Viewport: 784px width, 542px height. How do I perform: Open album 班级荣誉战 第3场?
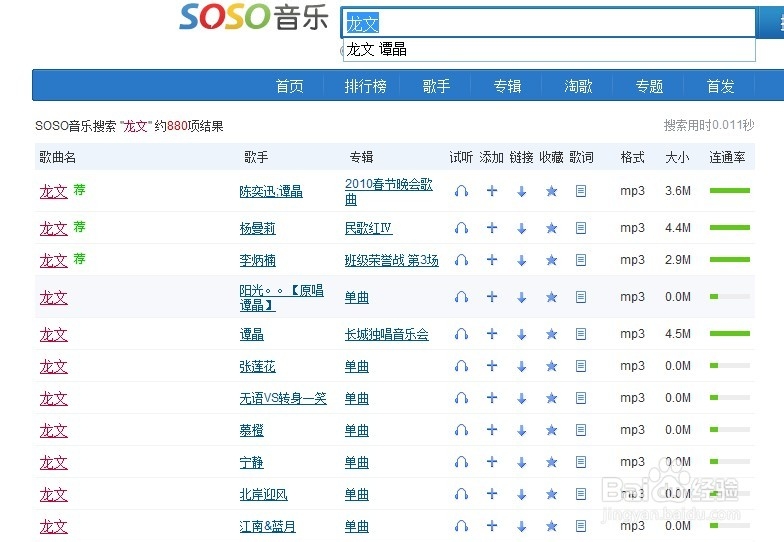(392, 260)
